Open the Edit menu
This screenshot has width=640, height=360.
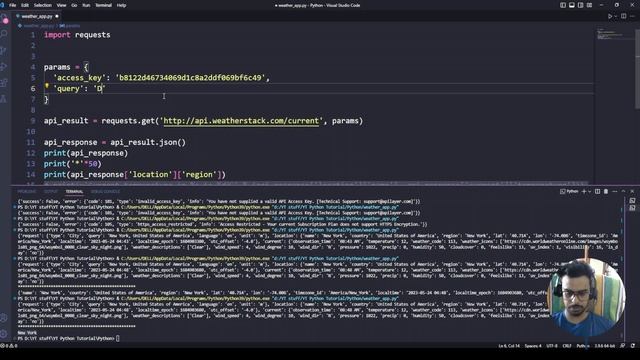coord(25,5)
